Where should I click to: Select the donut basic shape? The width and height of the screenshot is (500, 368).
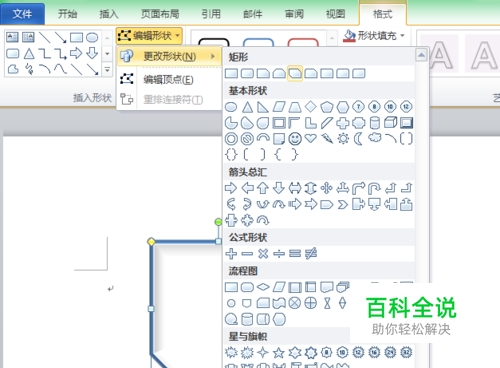(231, 139)
